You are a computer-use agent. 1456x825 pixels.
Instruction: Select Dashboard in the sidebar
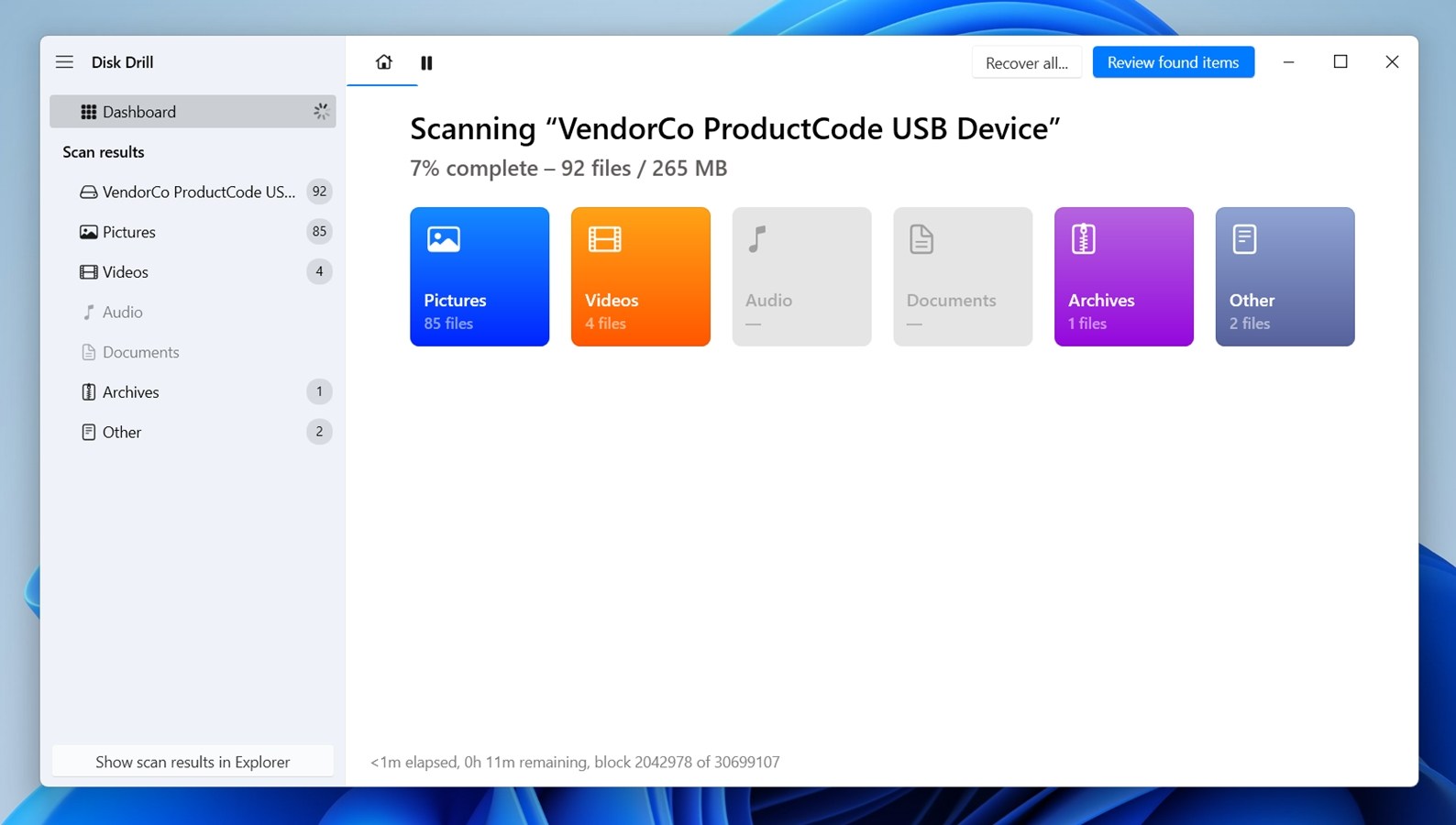coord(139,112)
